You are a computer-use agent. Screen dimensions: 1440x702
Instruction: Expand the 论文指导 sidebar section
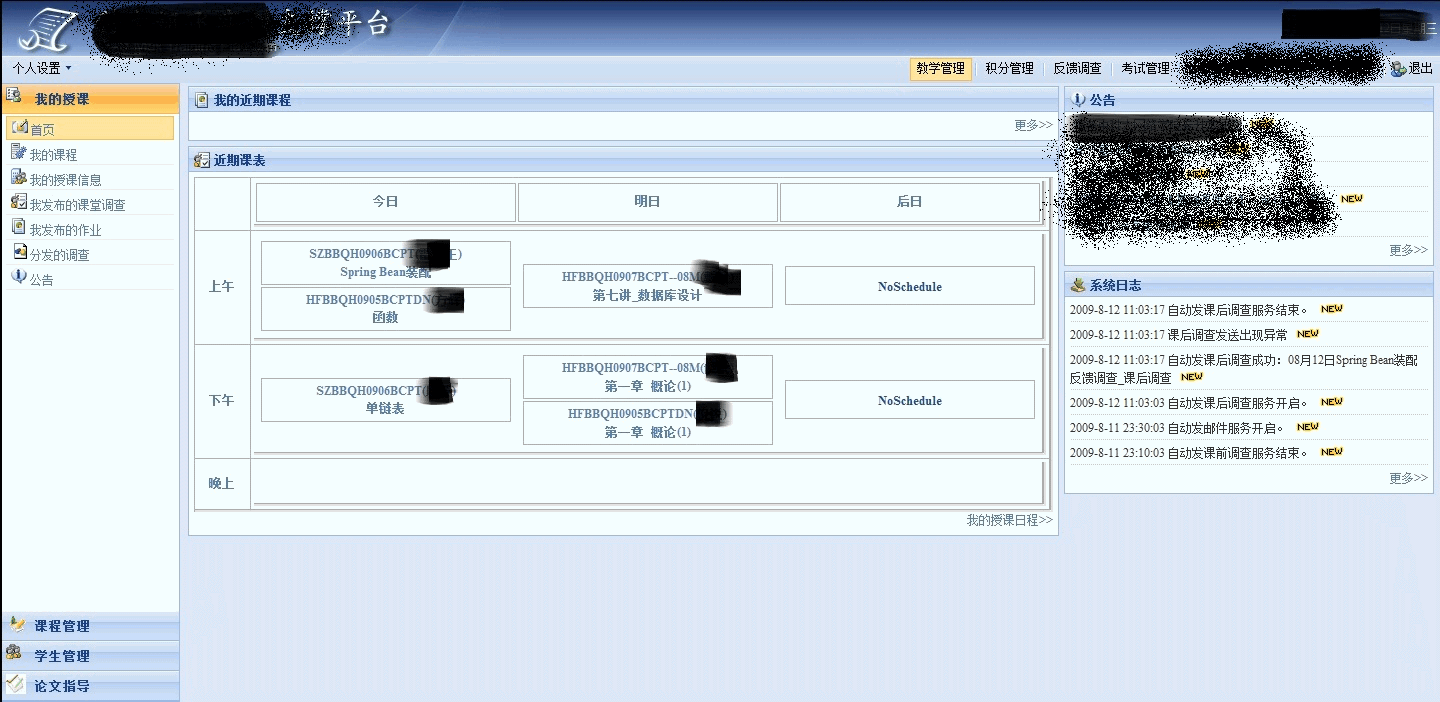(x=90, y=686)
